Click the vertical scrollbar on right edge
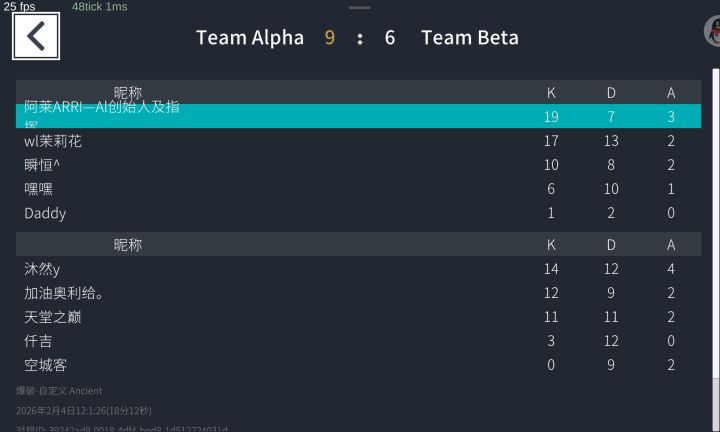720x432 pixels. point(716,224)
